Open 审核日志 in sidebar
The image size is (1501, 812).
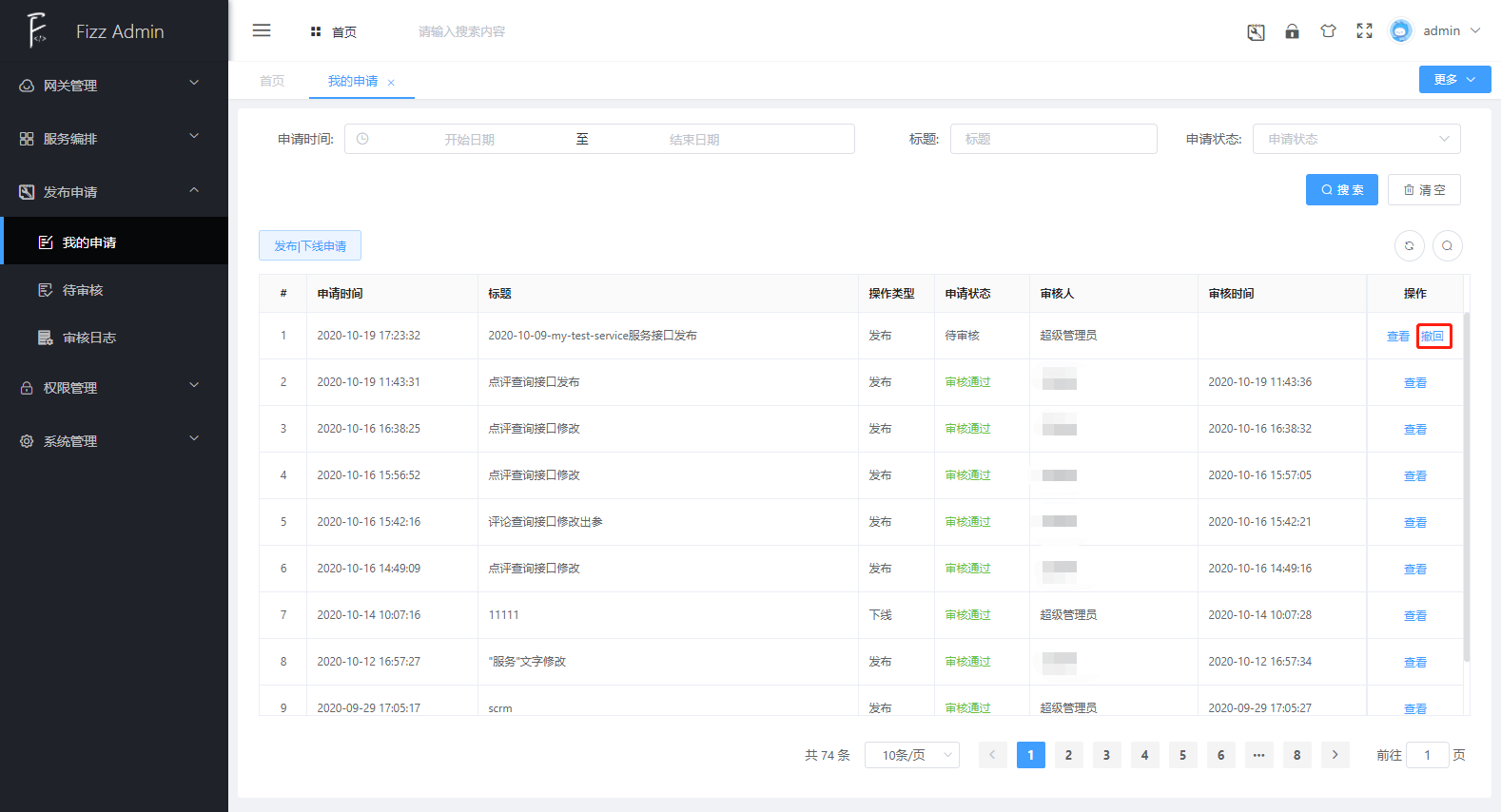[x=114, y=338]
